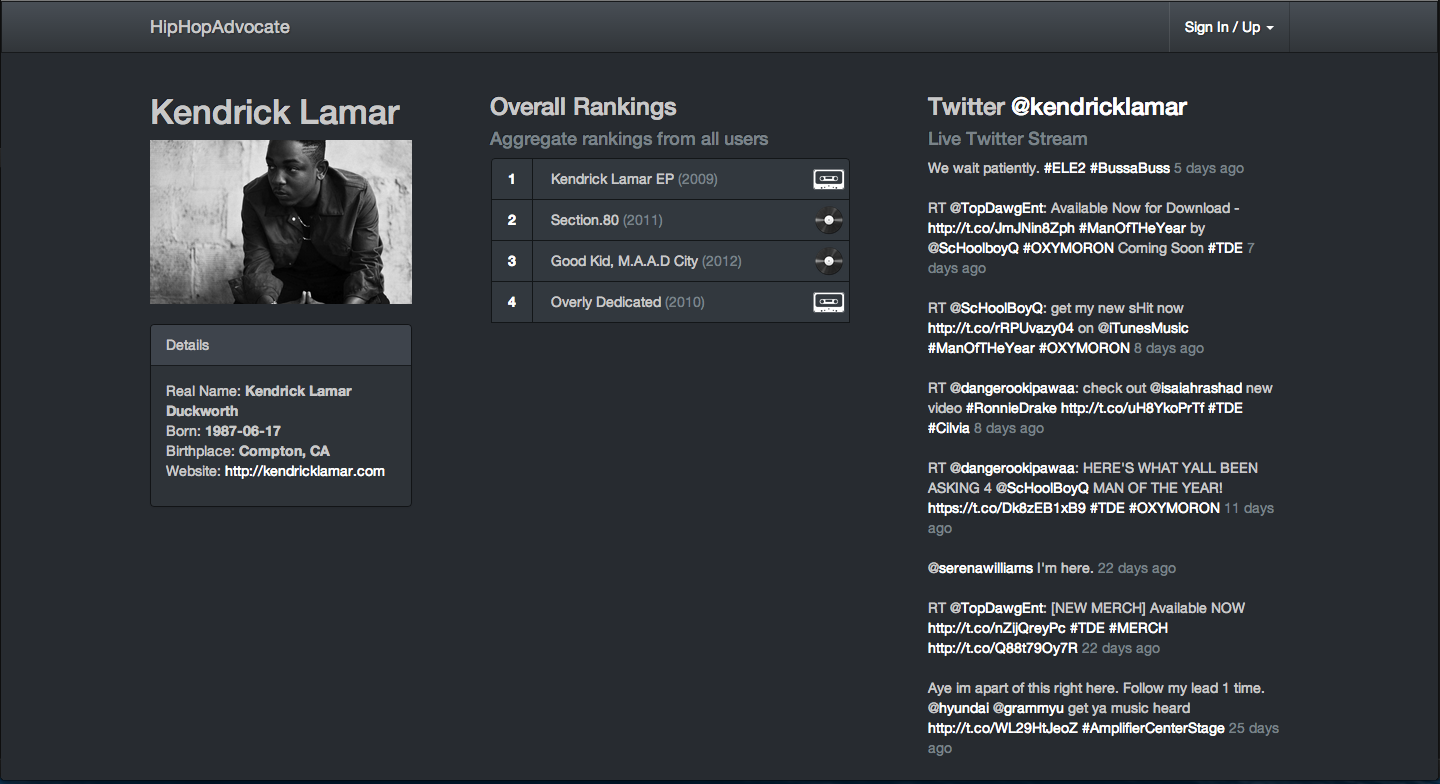The height and width of the screenshot is (784, 1440).
Task: Click the #Cilvia hashtag
Action: click(949, 428)
